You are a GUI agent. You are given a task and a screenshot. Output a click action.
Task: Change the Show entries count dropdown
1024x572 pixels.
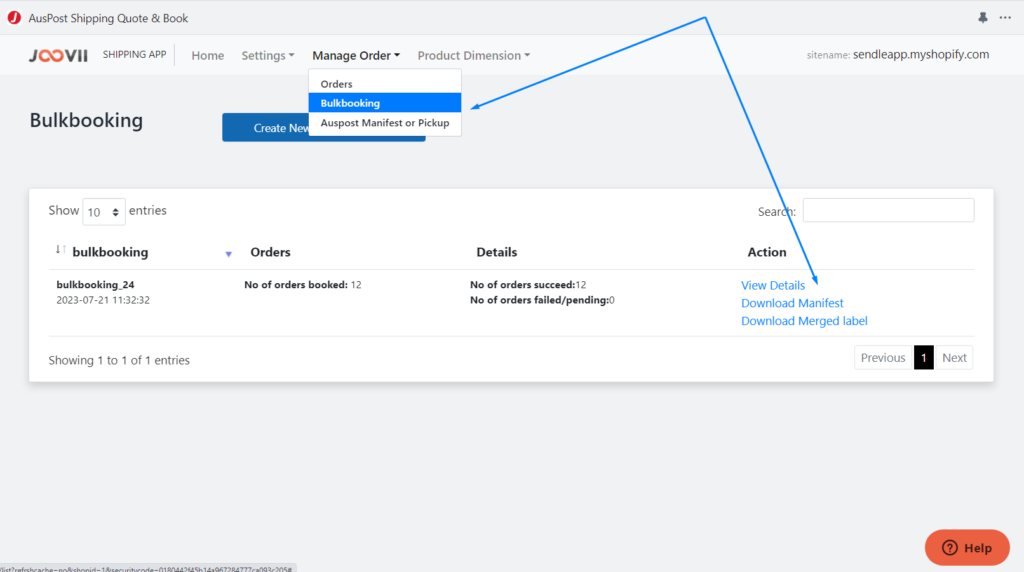click(104, 212)
